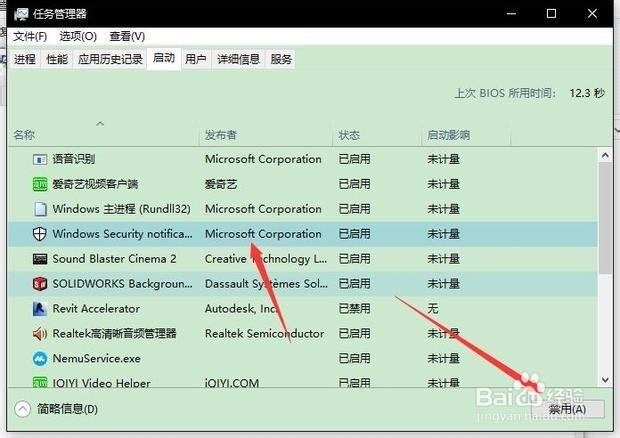Image resolution: width=620 pixels, height=438 pixels.
Task: Close the 任务管理器 window
Action: [592, 14]
